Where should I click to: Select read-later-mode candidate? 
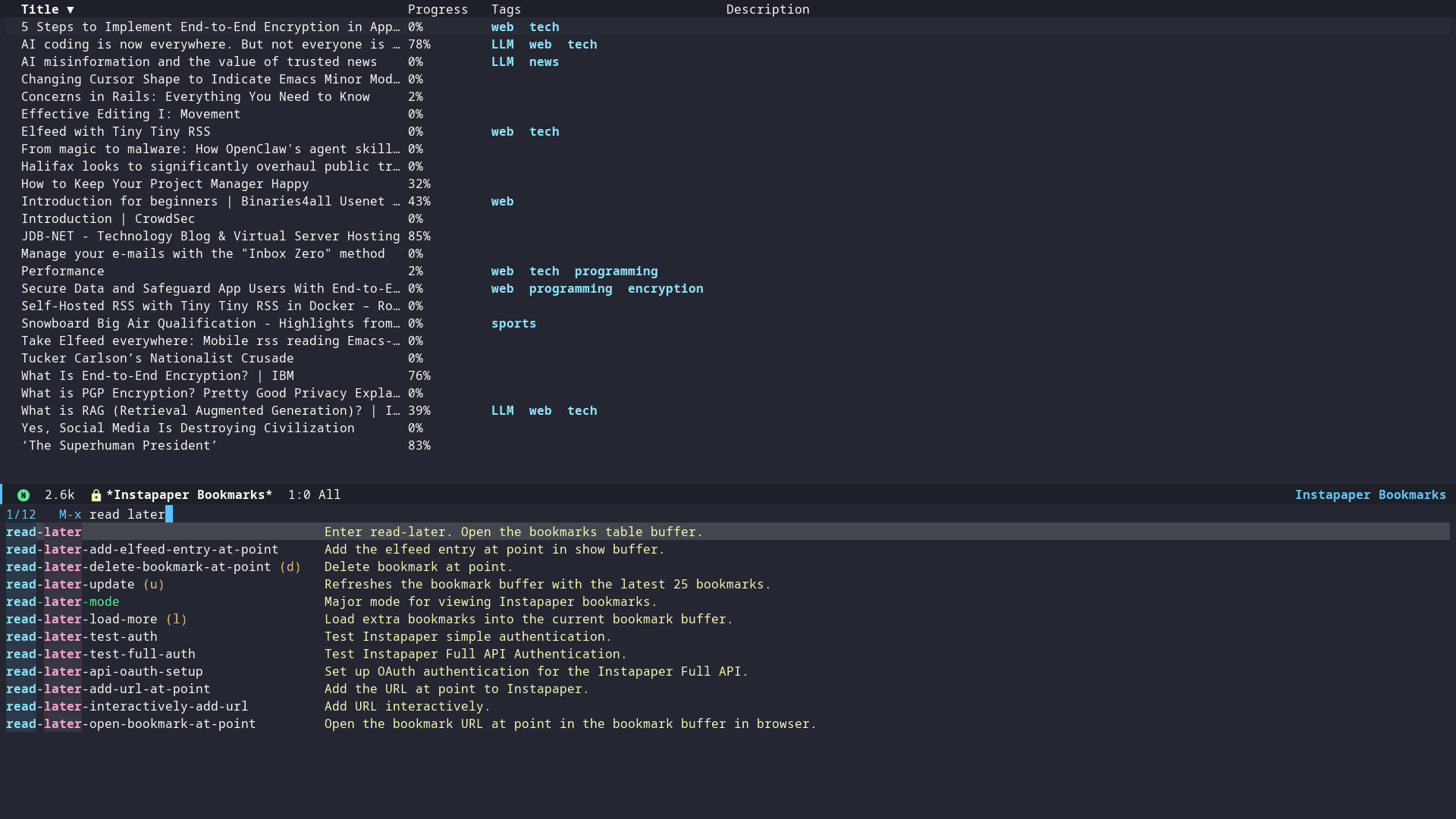pyautogui.click(x=63, y=602)
